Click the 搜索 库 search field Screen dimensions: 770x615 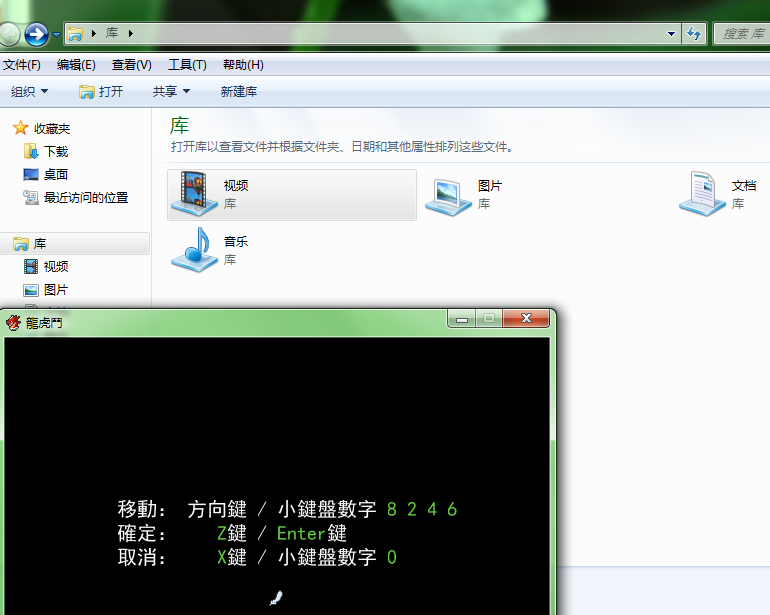click(x=742, y=33)
